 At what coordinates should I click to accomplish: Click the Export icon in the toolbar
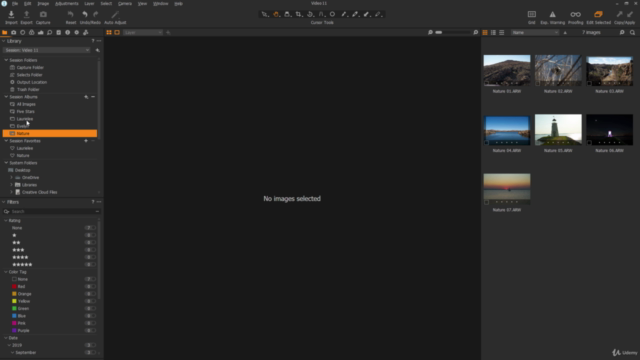coord(27,15)
